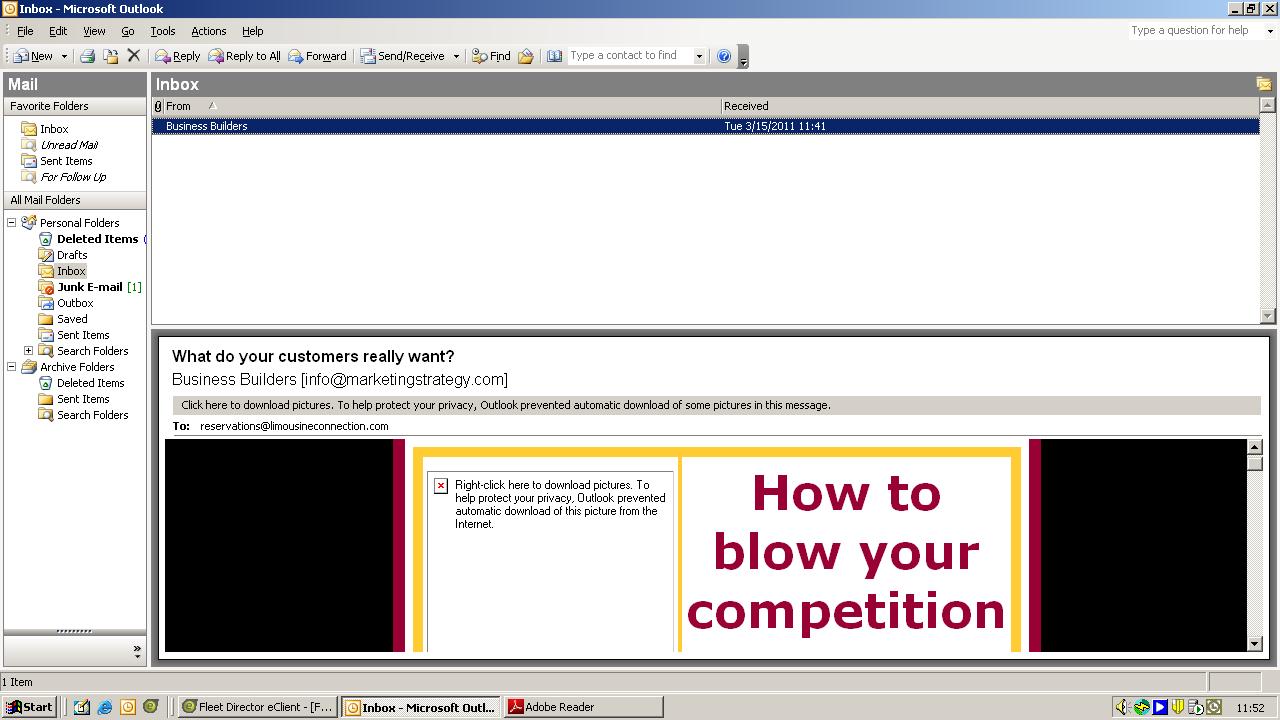Click the Reply to All toolbar button
This screenshot has height=720, width=1280.
(244, 56)
